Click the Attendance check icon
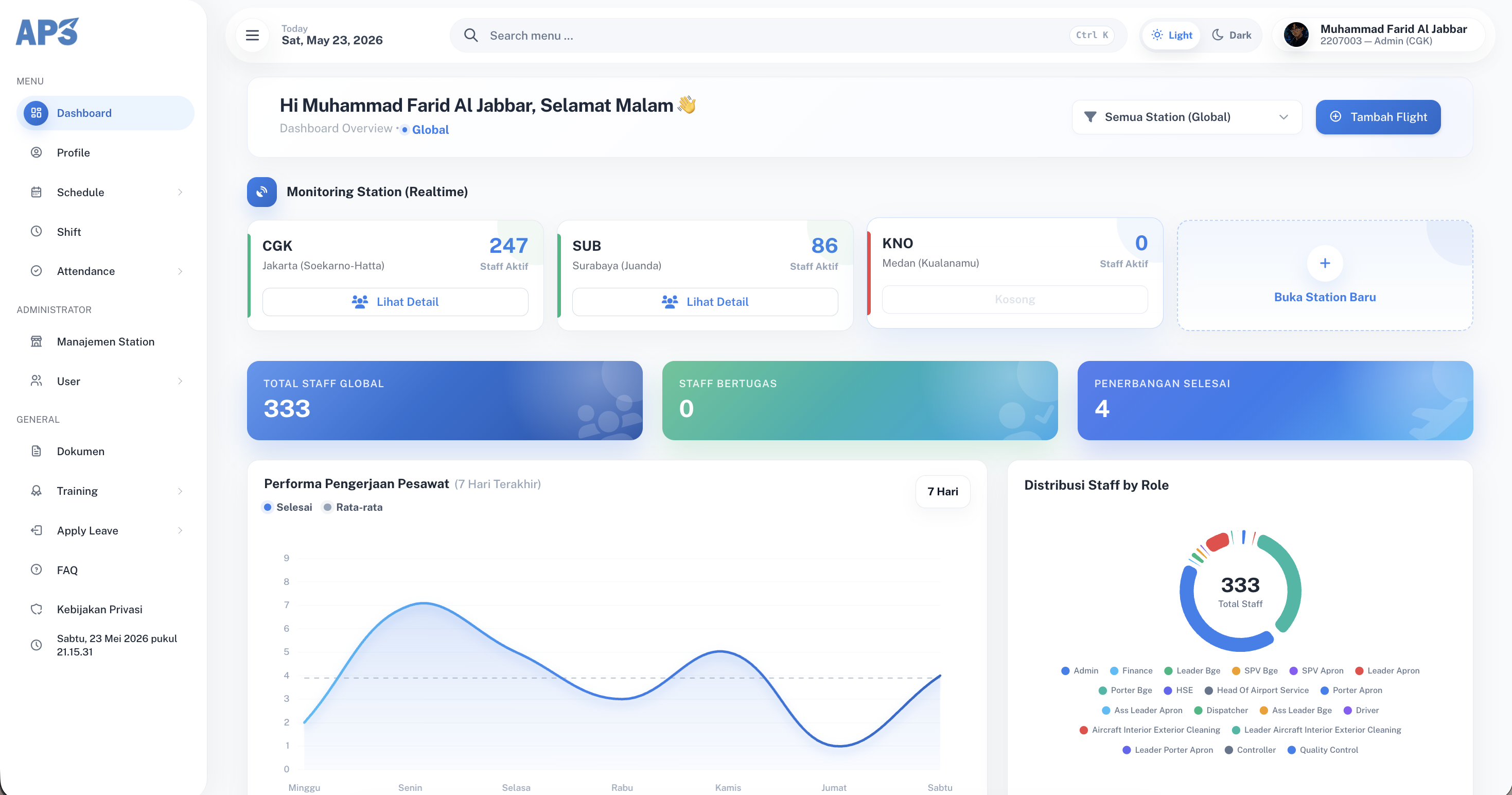The image size is (1512, 795). pos(37,271)
